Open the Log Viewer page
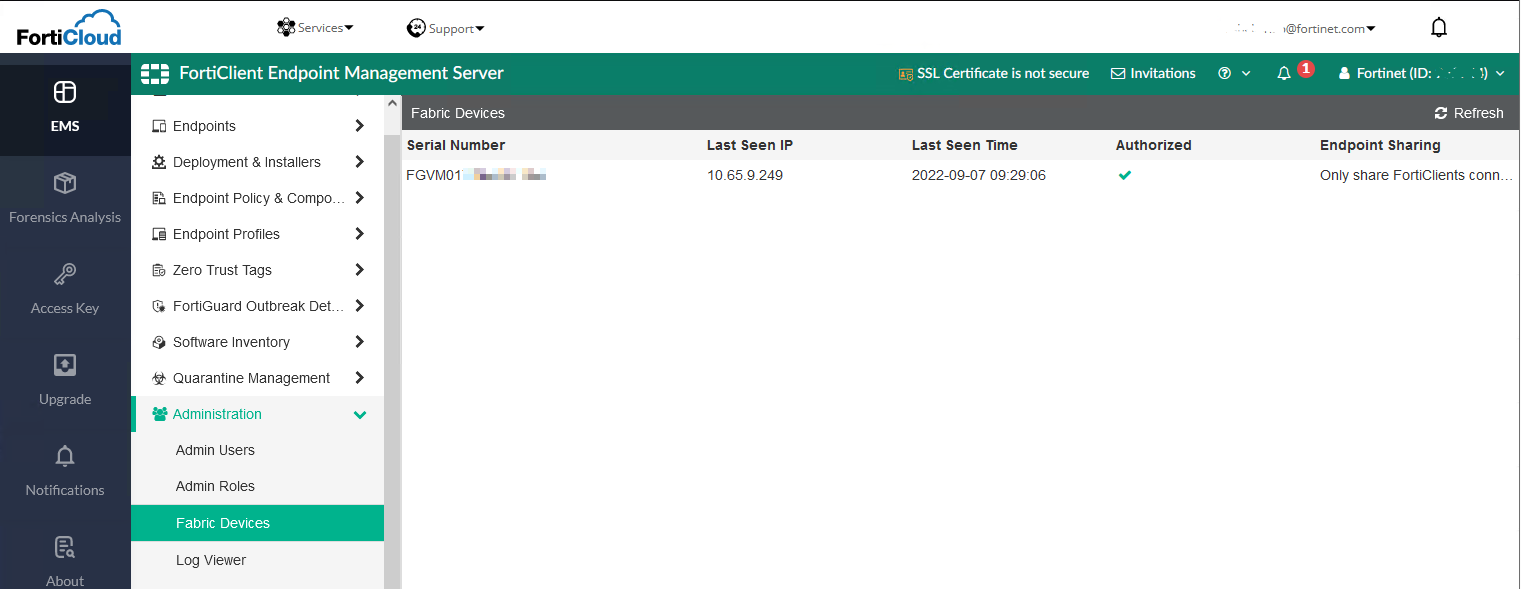The width and height of the screenshot is (1521, 589). click(x=210, y=560)
